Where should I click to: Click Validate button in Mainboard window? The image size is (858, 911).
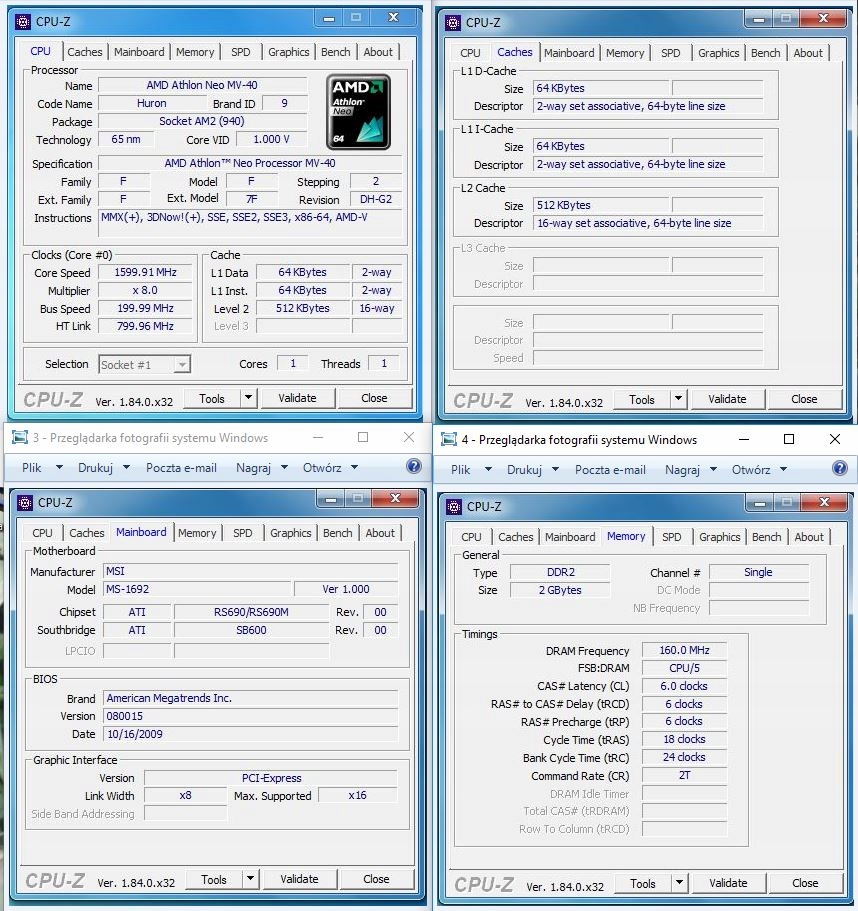click(299, 879)
